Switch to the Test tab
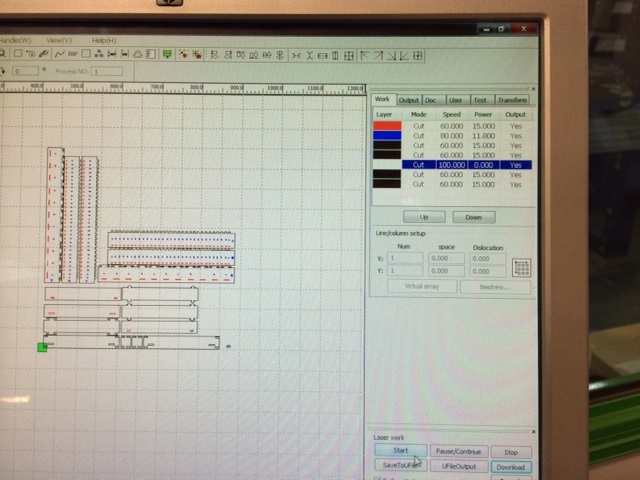Screen dimensions: 640x480 tap(480, 100)
